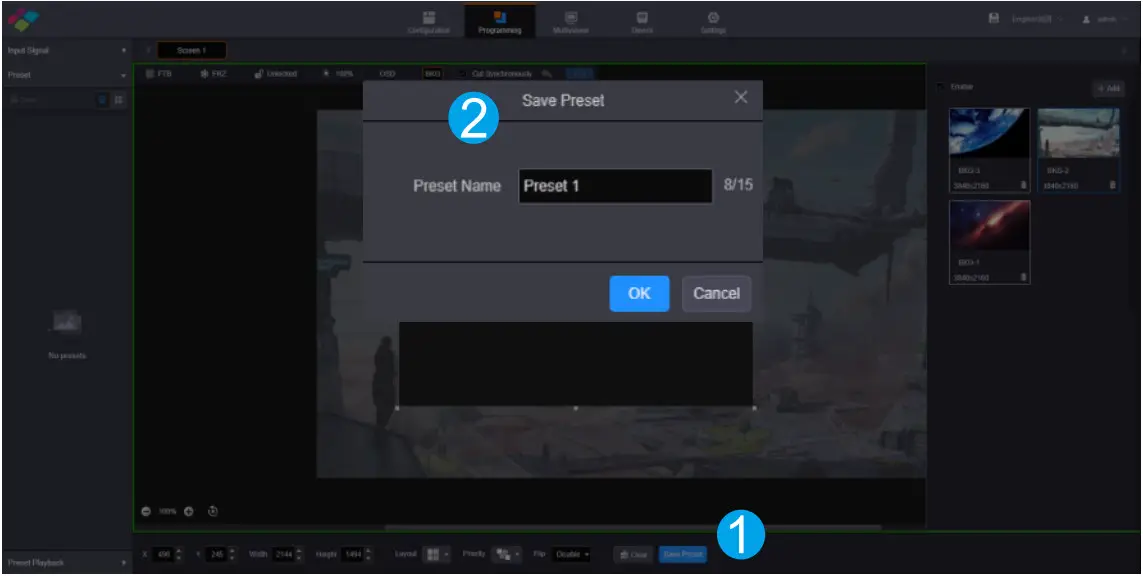Collapse the Preset section

[66, 75]
